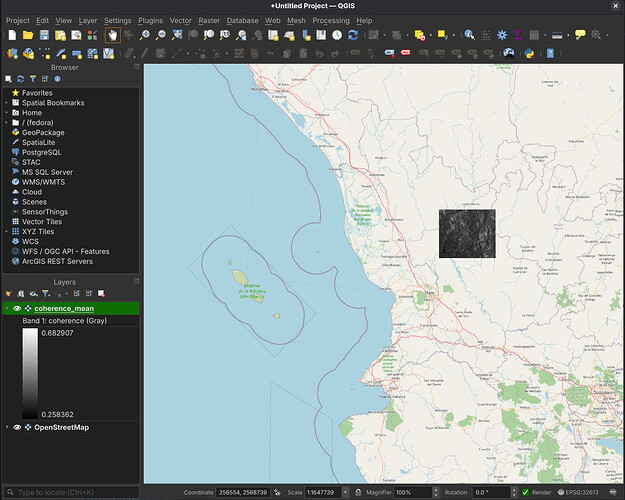Image resolution: width=625 pixels, height=500 pixels.
Task: Toggle visibility of OpenStreetMap layer
Action: pos(17,427)
